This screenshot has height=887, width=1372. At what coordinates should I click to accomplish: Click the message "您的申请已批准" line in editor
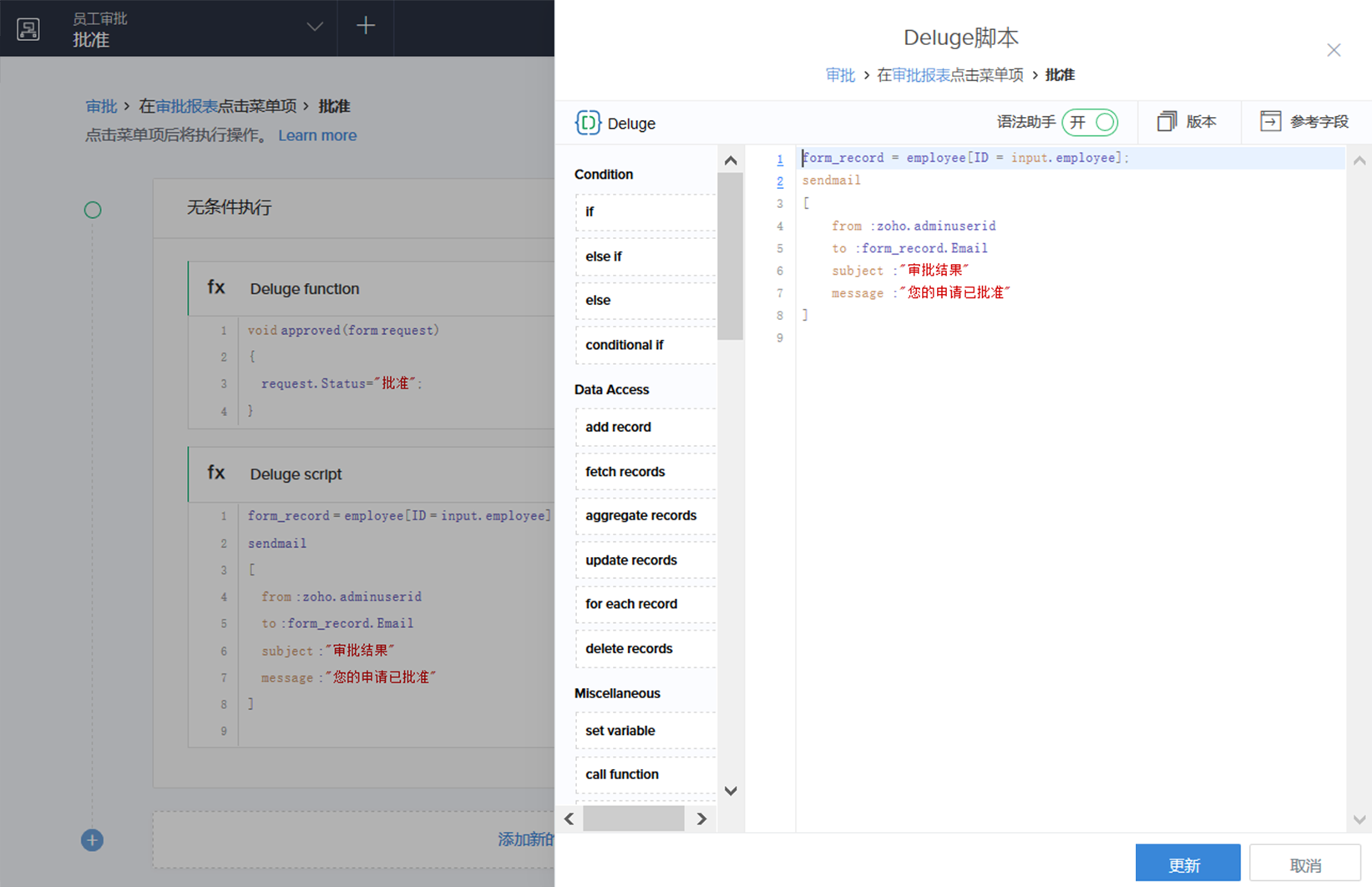921,293
